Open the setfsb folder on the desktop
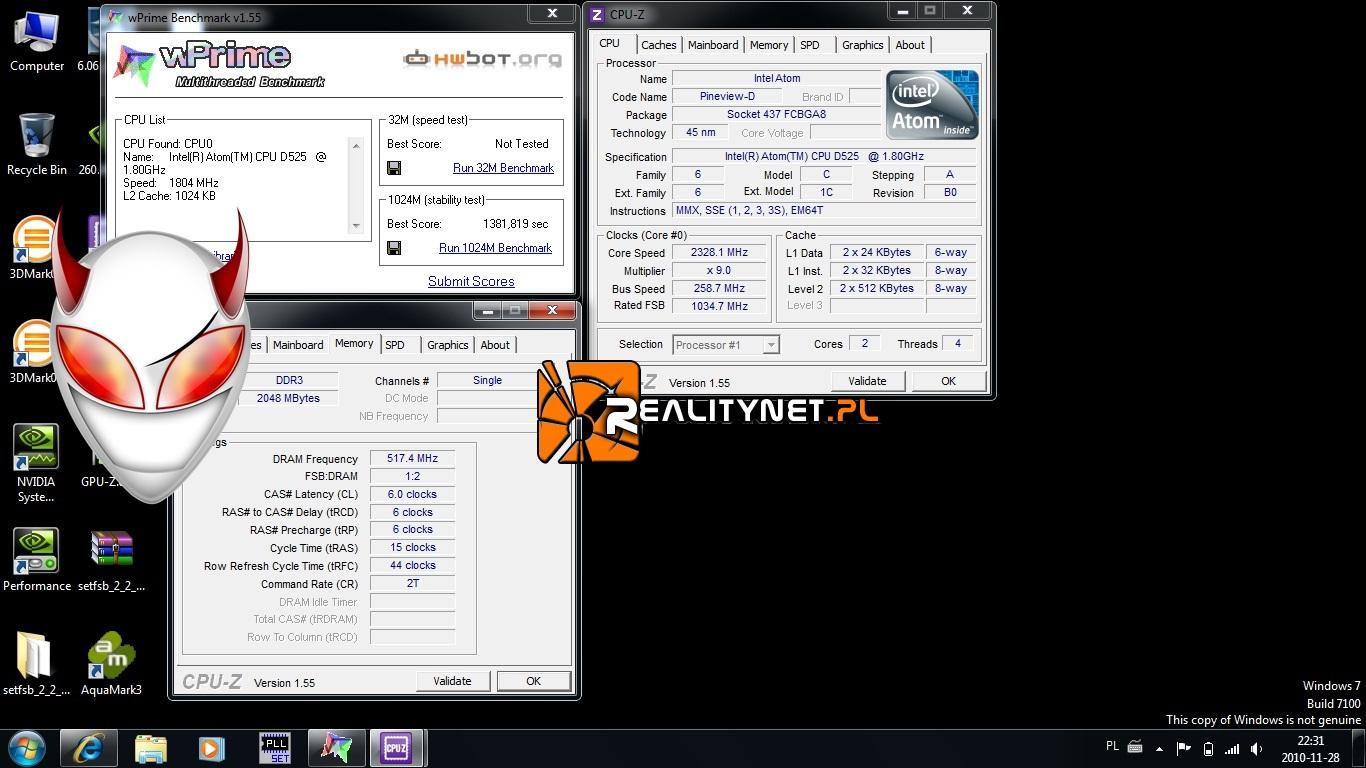1366x768 pixels. (36, 664)
